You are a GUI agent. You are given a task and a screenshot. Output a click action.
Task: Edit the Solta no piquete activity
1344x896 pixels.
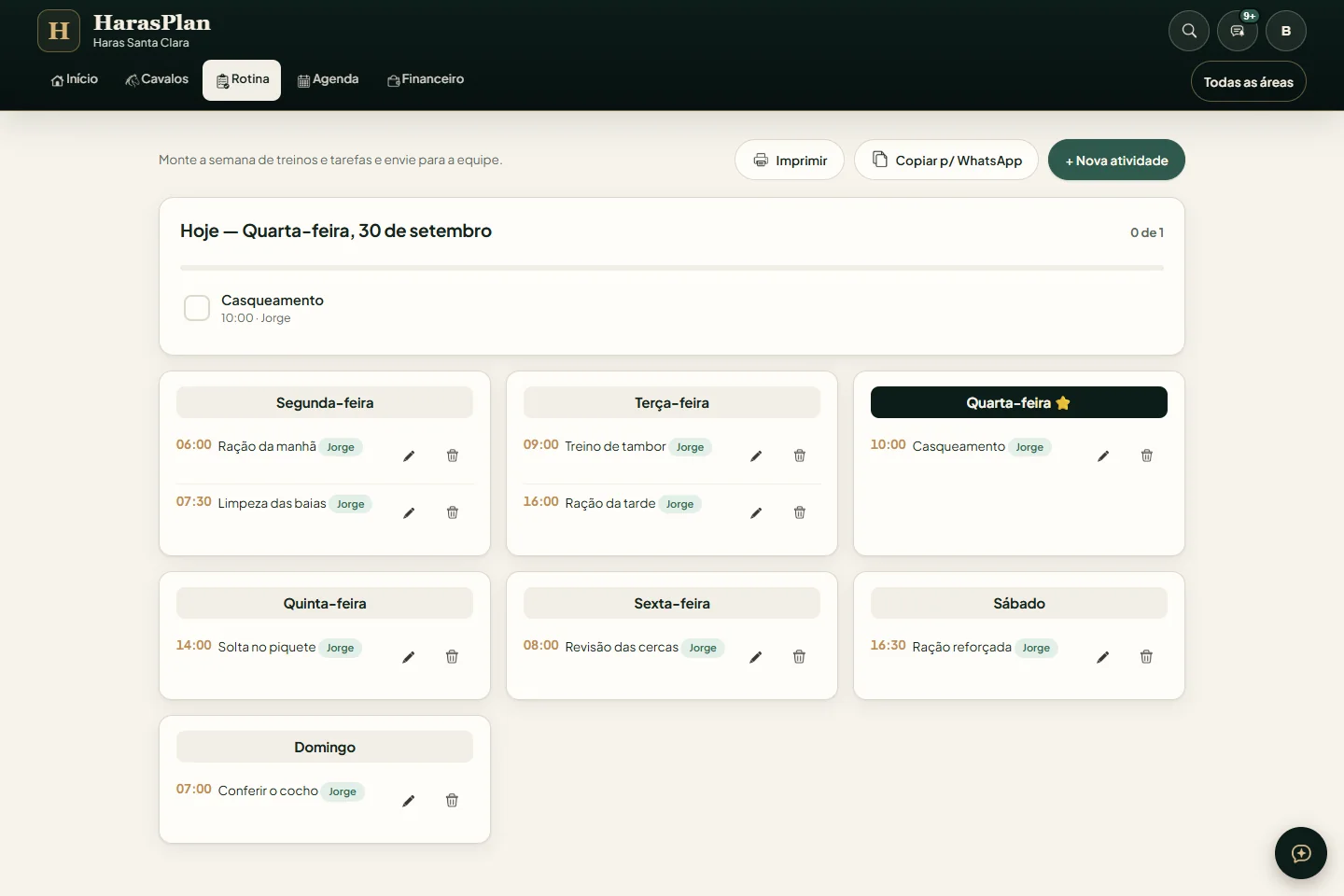click(x=409, y=657)
